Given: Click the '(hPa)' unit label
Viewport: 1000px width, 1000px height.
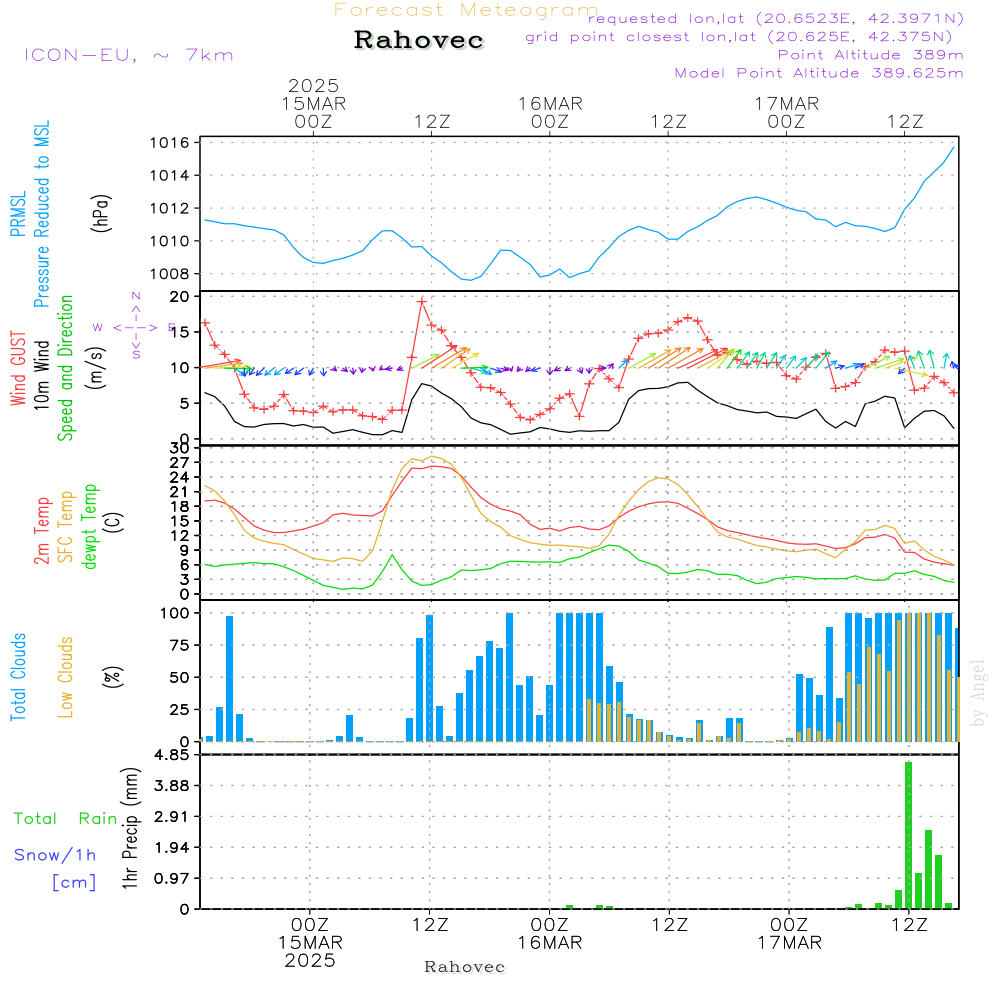Looking at the screenshot, I should [101, 213].
